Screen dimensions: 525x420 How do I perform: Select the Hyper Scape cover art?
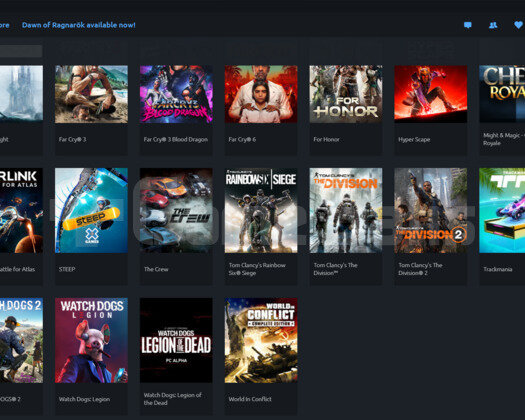431,94
